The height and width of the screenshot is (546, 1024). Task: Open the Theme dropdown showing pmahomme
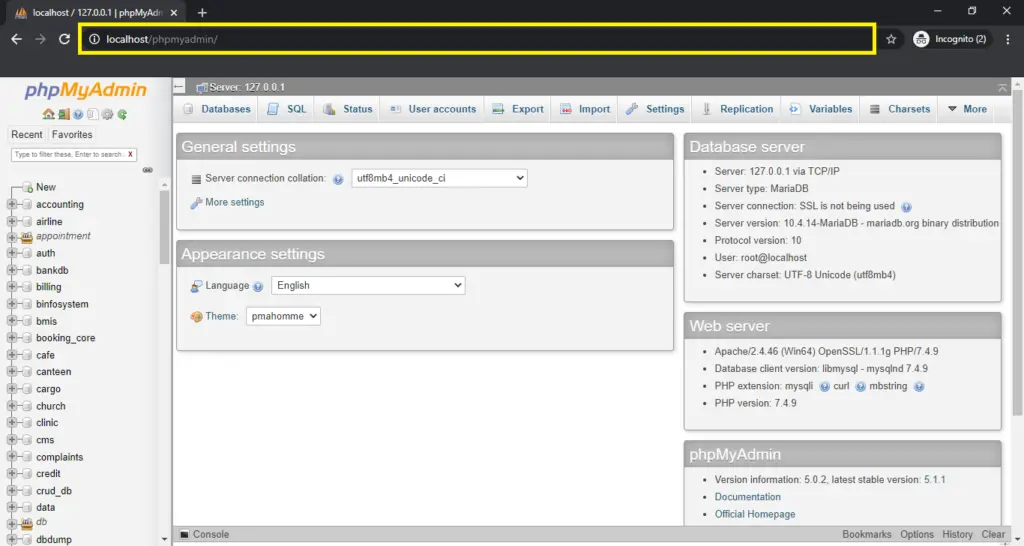click(x=283, y=316)
